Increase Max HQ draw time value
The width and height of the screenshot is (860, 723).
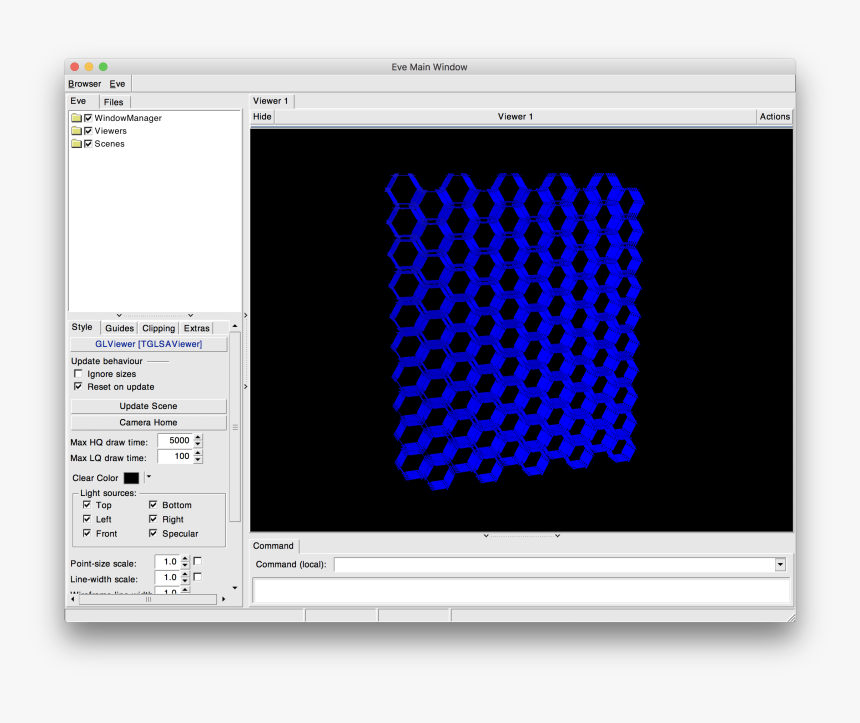tap(198, 437)
